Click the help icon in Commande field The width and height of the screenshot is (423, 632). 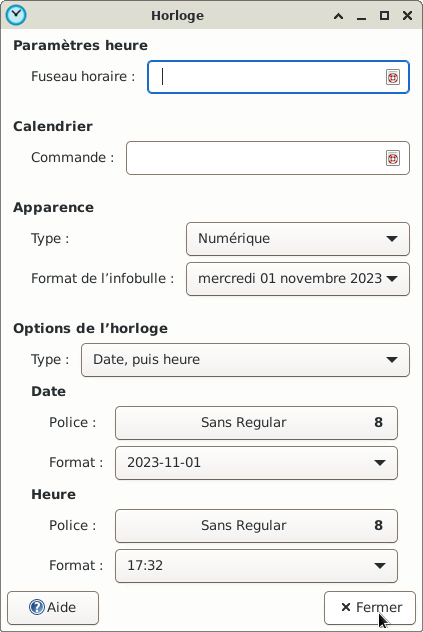(x=393, y=158)
